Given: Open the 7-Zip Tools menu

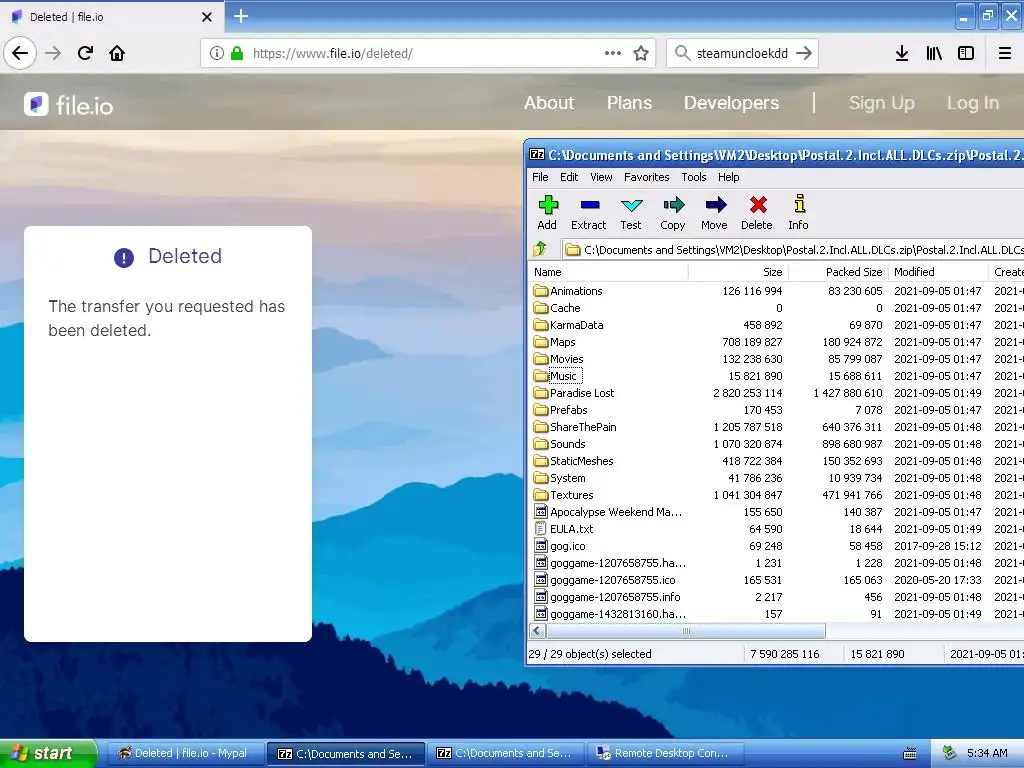Looking at the screenshot, I should click(694, 177).
